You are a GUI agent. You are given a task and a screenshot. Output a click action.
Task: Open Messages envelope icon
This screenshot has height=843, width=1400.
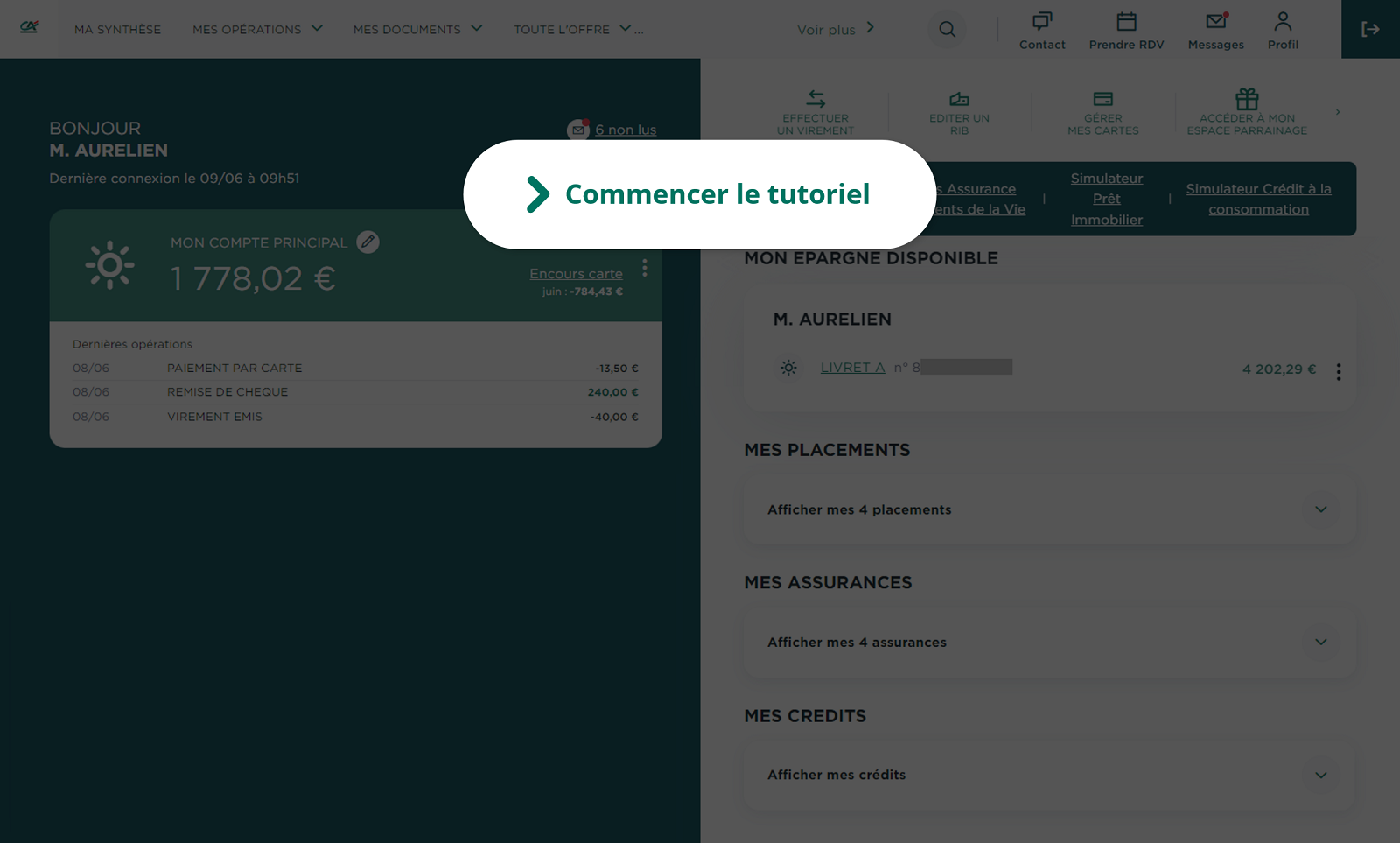tap(1215, 31)
